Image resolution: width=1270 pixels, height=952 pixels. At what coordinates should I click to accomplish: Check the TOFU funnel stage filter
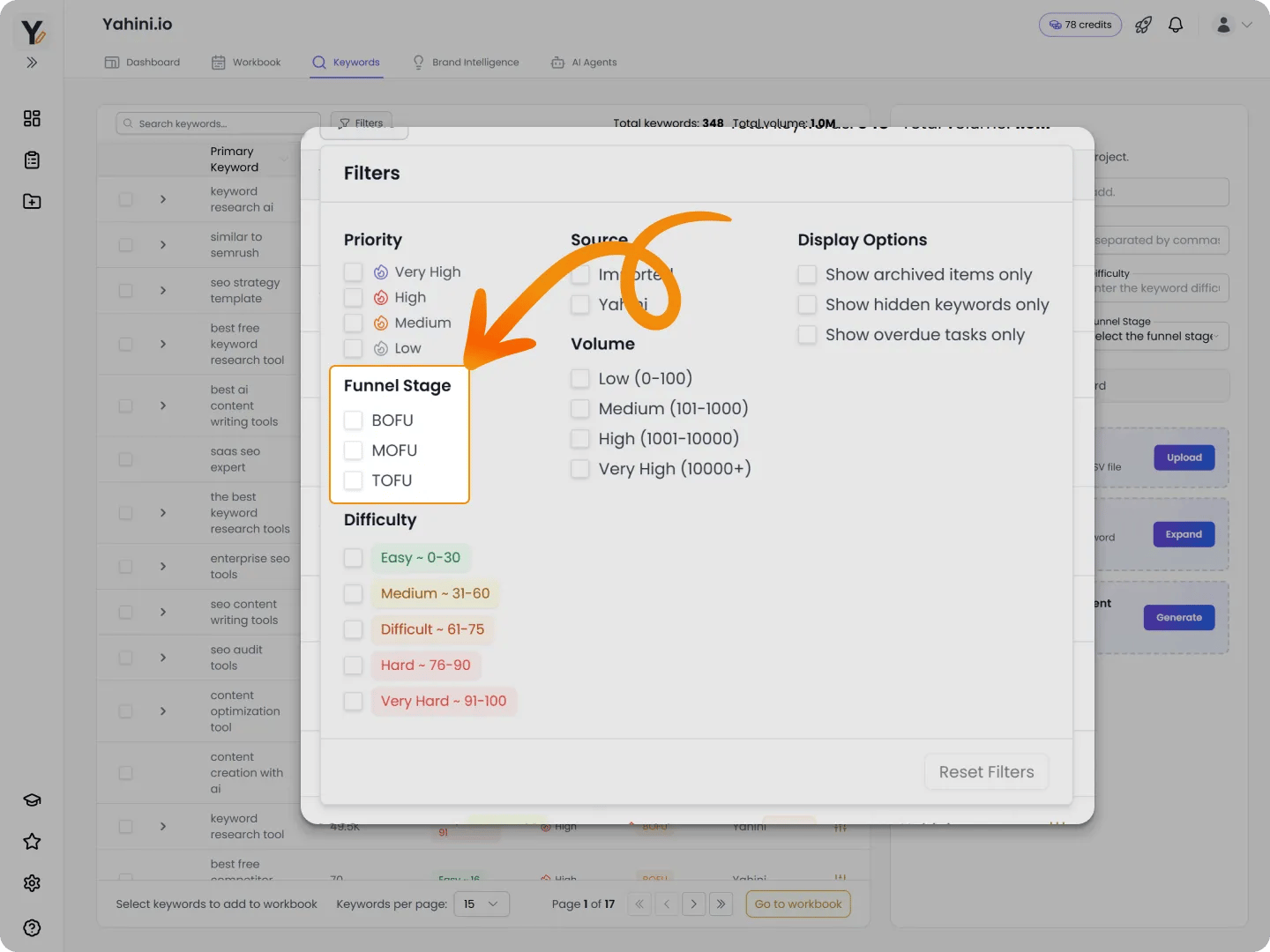[354, 480]
